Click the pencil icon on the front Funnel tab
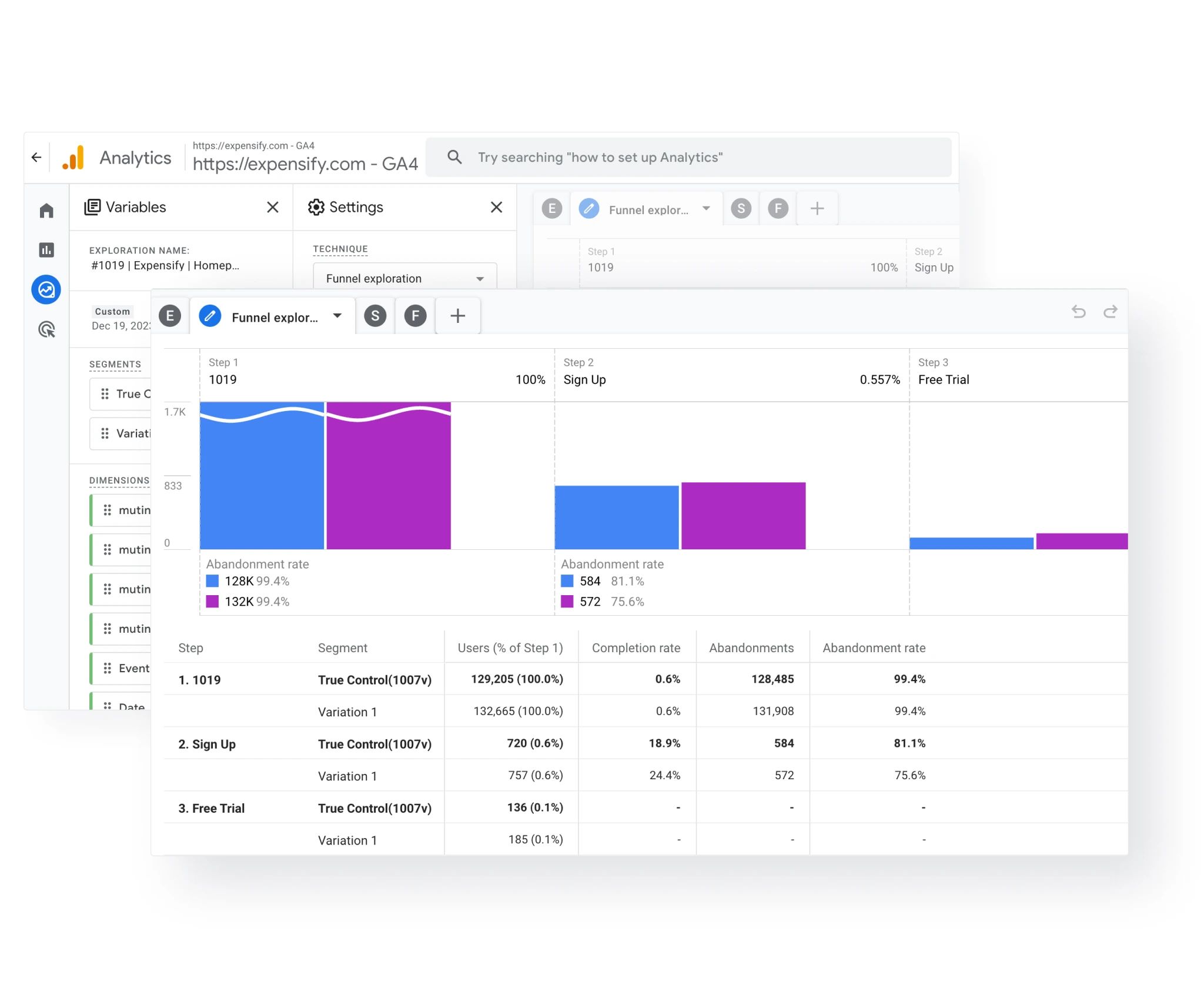 [210, 316]
